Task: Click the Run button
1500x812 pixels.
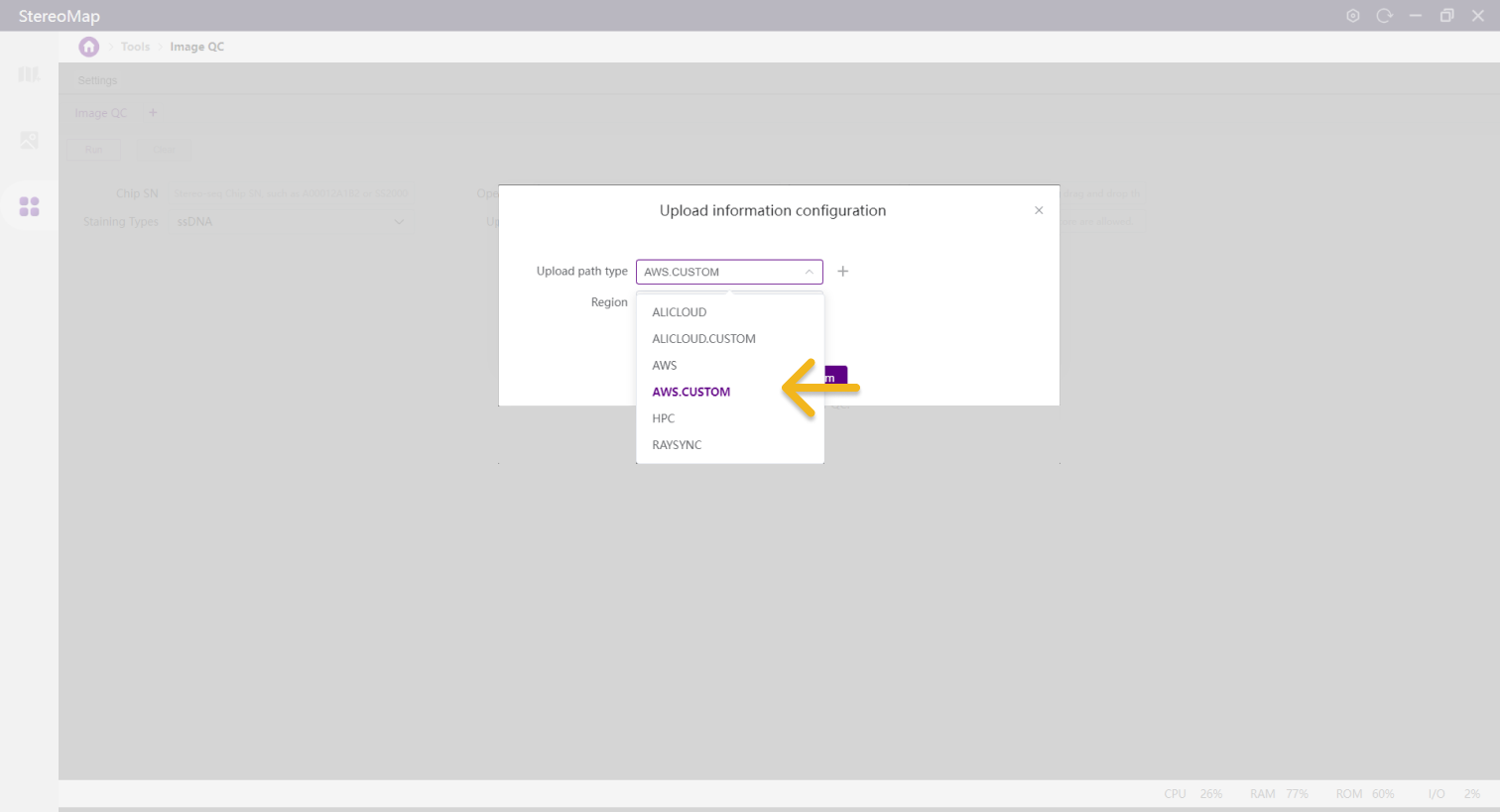Action: (93, 150)
